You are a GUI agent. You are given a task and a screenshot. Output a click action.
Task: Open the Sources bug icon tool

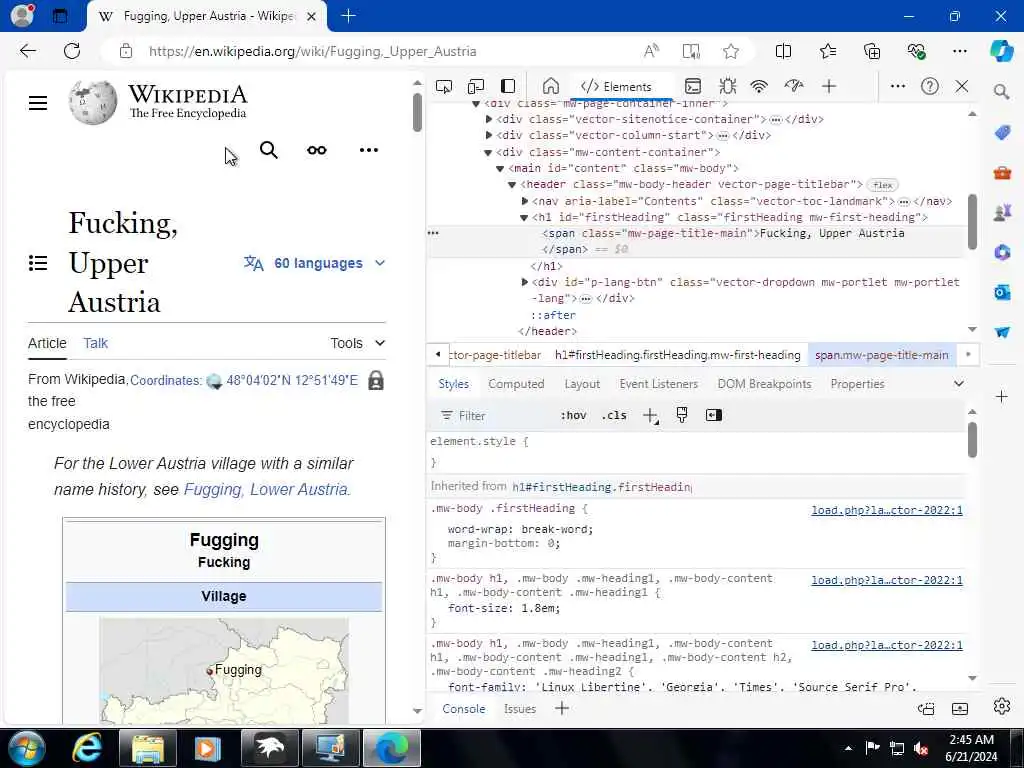point(727,86)
